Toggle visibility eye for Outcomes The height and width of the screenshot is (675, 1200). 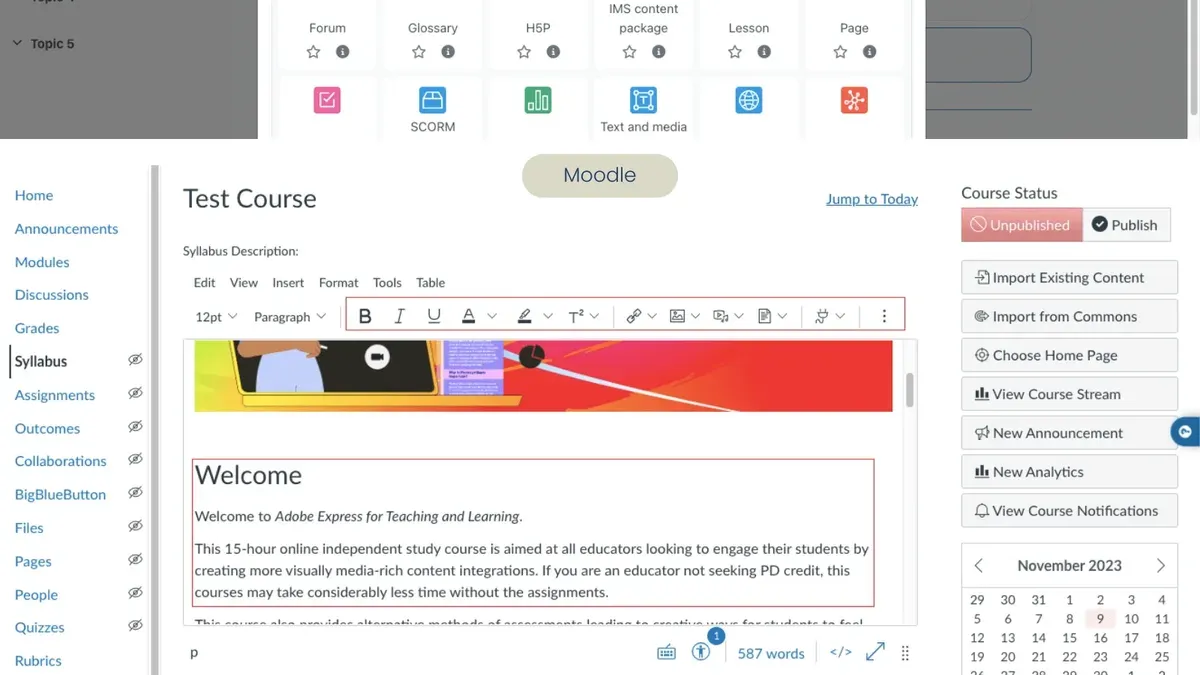tap(135, 427)
